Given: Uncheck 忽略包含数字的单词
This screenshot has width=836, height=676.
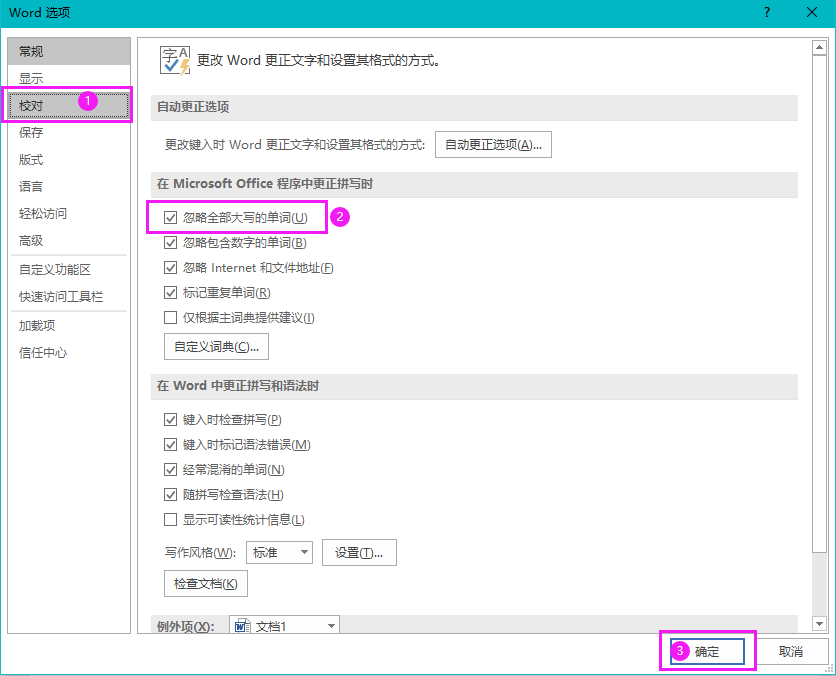Looking at the screenshot, I should click(171, 242).
